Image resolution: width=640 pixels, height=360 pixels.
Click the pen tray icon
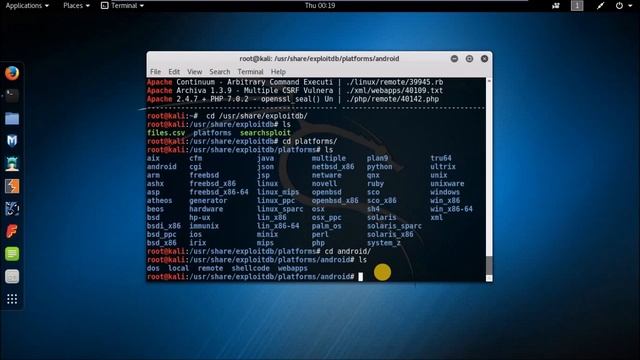pyautogui.click(x=600, y=6)
